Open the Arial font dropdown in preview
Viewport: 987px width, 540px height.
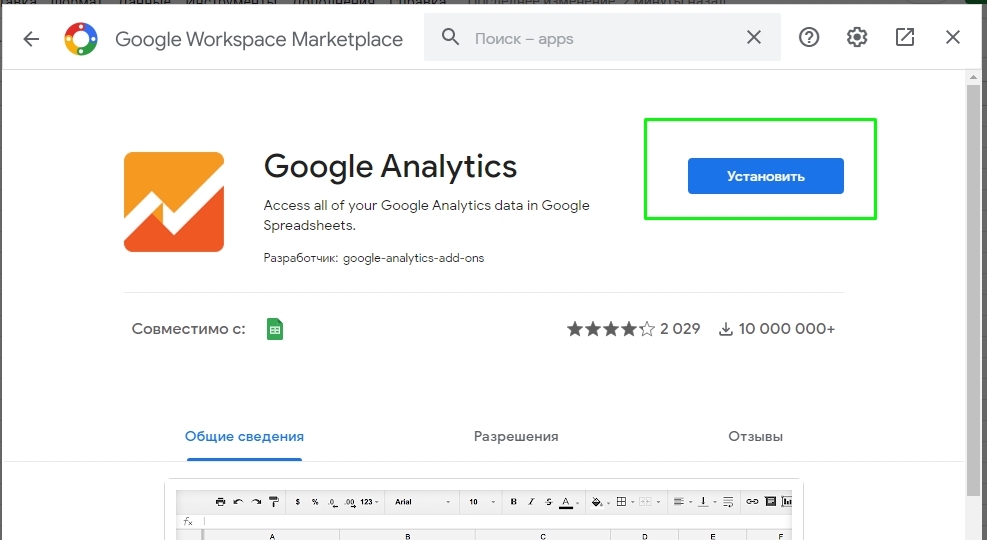(422, 502)
